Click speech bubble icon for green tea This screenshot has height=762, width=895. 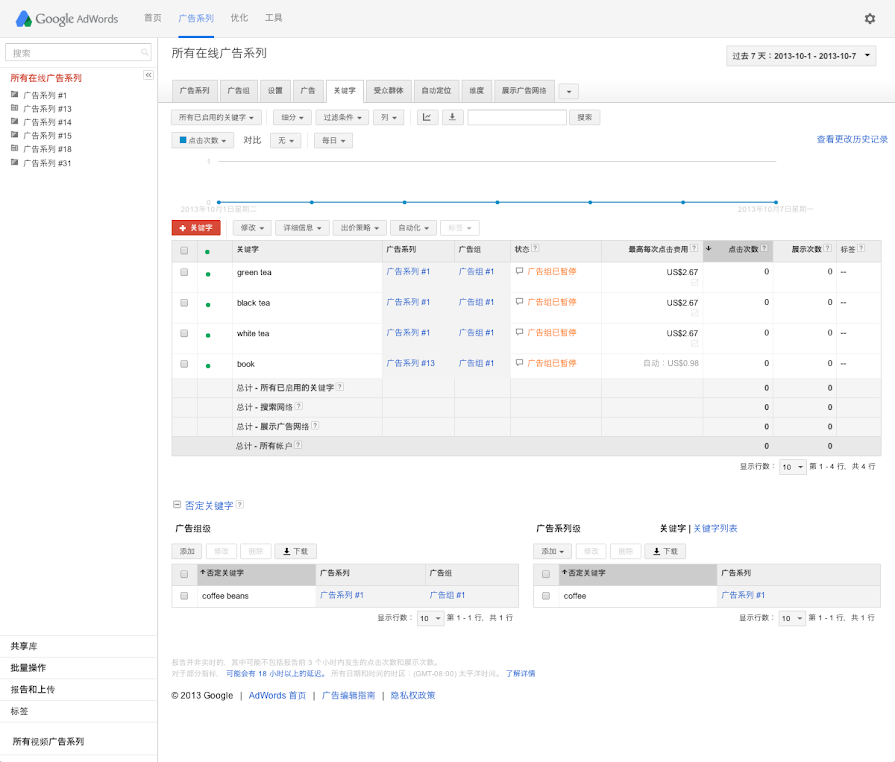point(519,271)
